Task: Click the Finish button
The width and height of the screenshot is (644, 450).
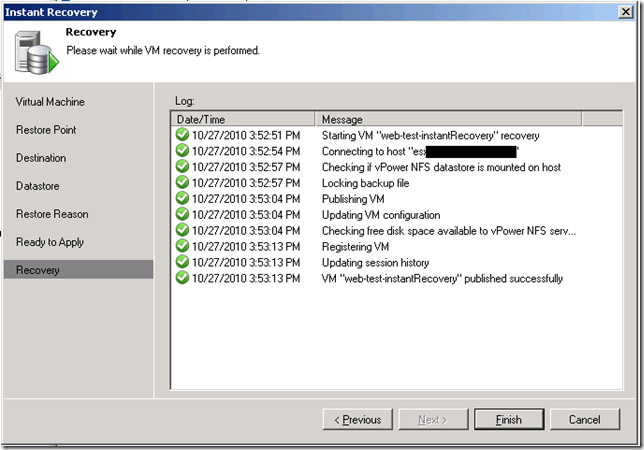Action: (x=508, y=420)
